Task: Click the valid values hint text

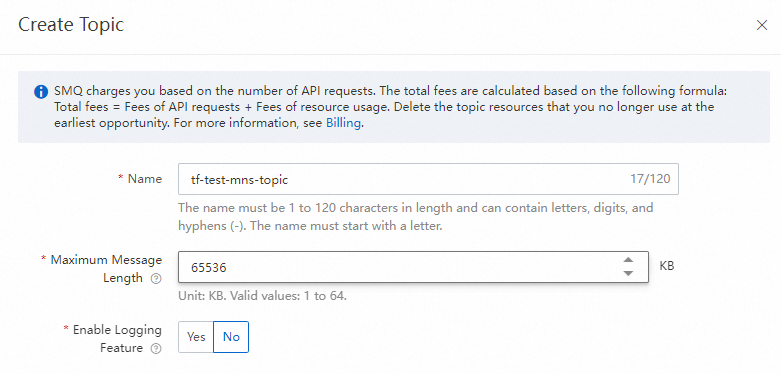Action: 262,296
